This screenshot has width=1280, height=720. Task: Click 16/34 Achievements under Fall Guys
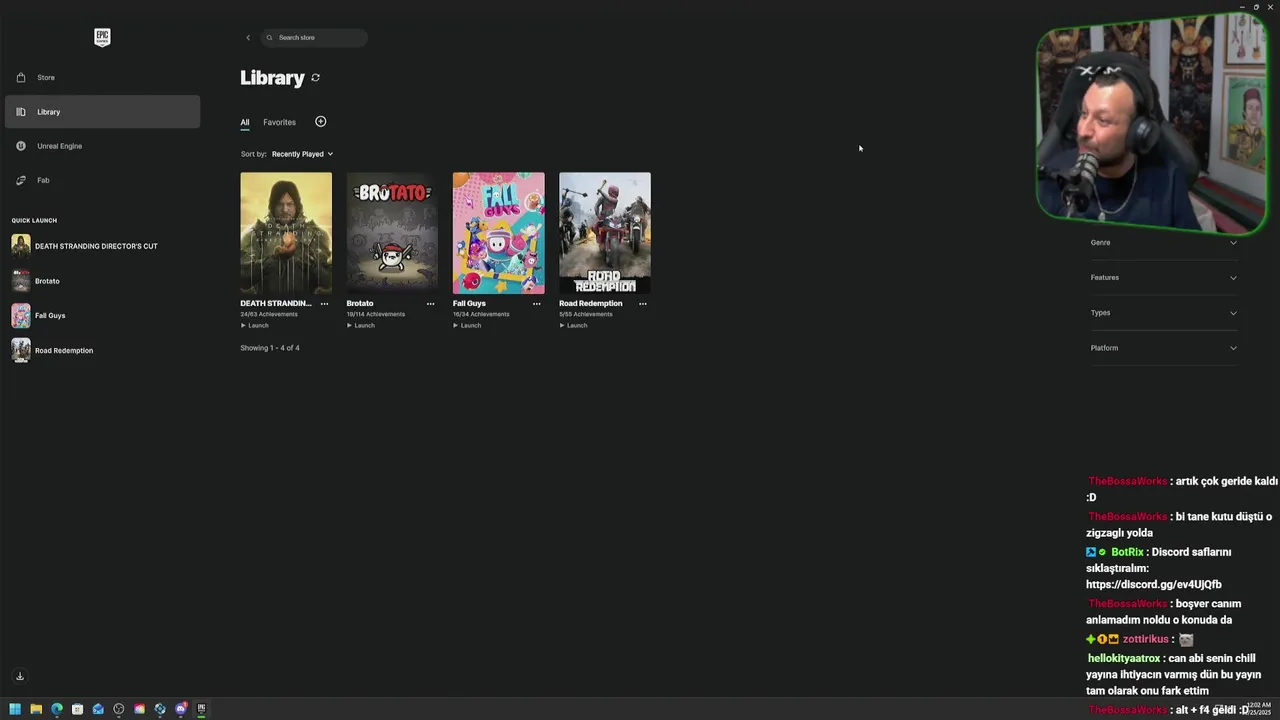pyautogui.click(x=481, y=314)
